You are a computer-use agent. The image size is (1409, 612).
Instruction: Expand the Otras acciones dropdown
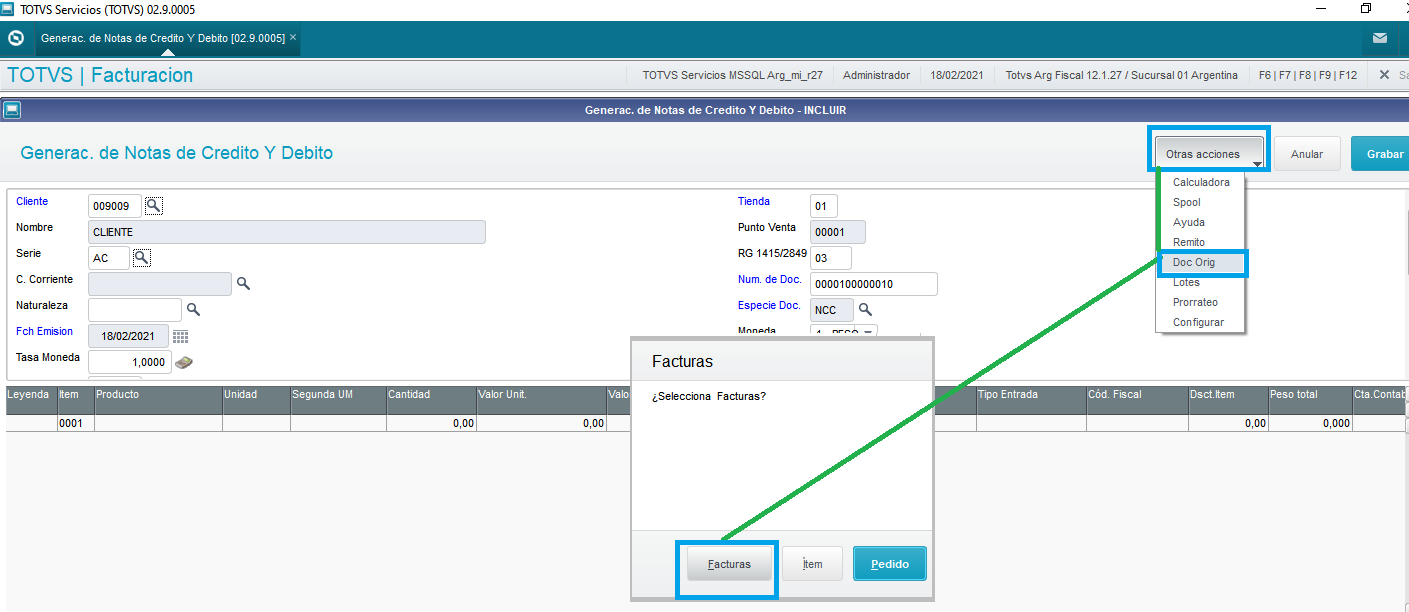pyautogui.click(x=1210, y=154)
